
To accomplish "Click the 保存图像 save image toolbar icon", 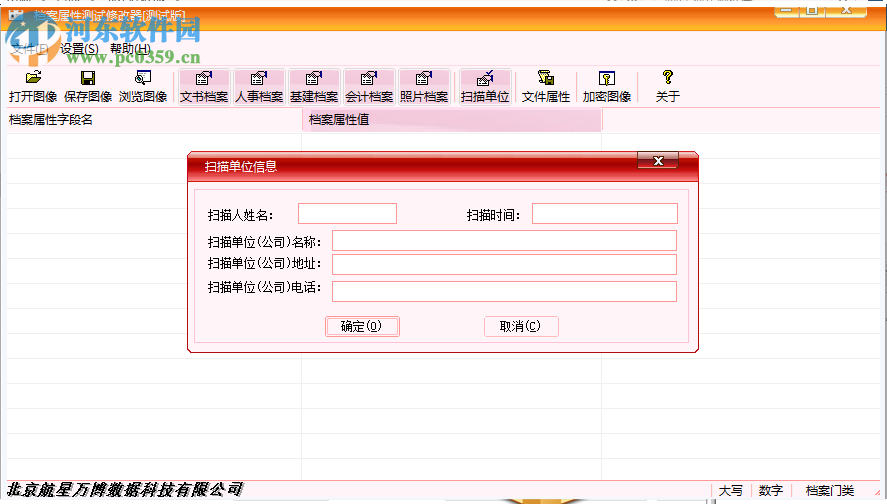I will [x=88, y=87].
